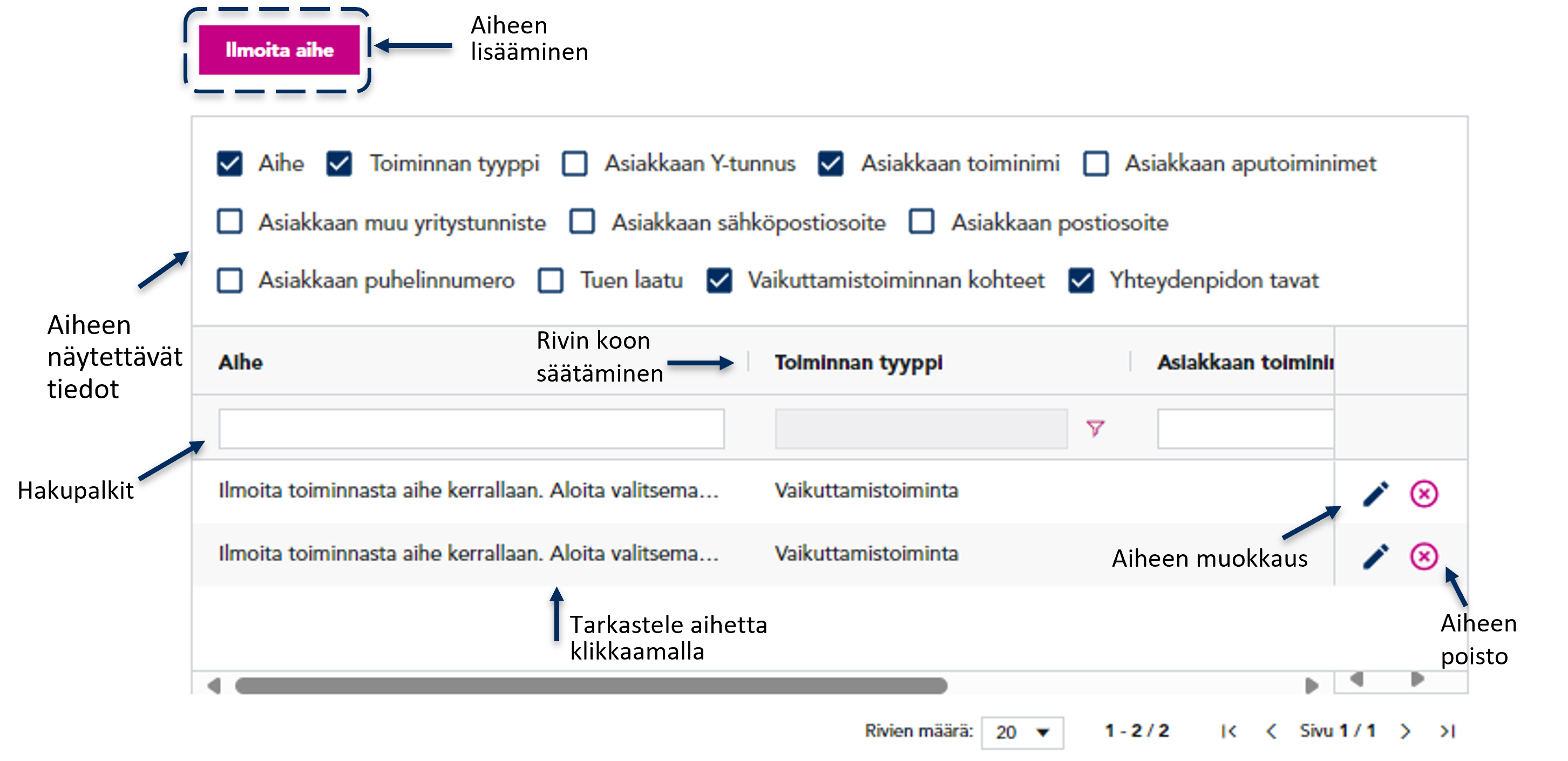Open first row topic text to view
The height and width of the screenshot is (761, 1568).
(468, 491)
